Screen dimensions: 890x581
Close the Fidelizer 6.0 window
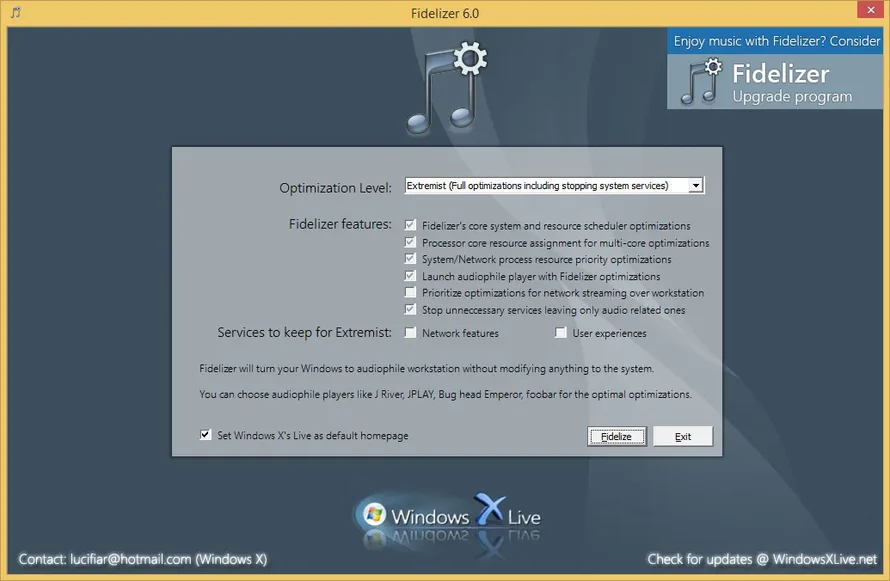[871, 10]
